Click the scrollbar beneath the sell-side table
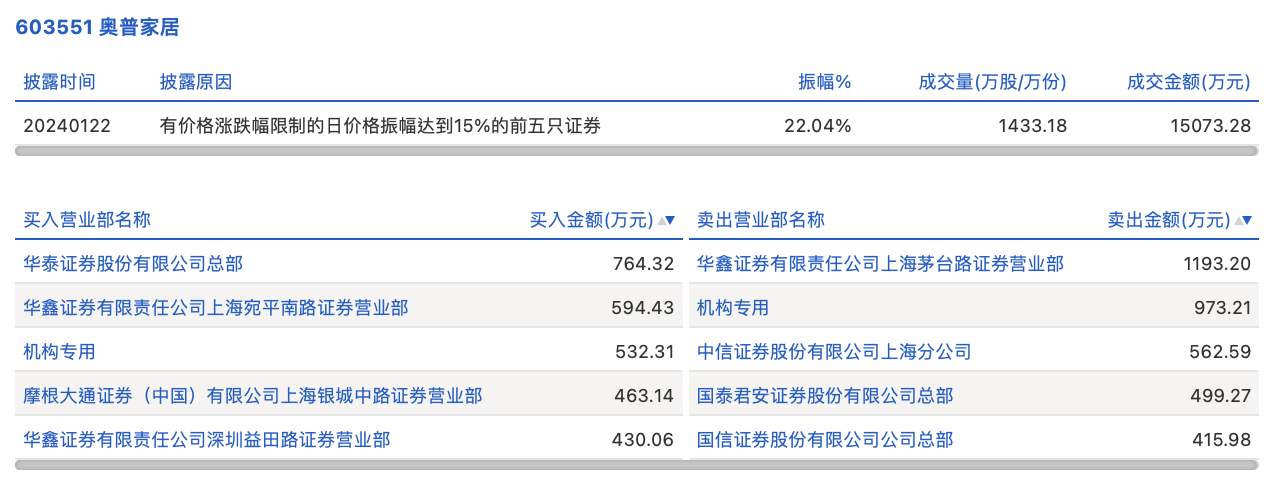1272x486 pixels. (973, 465)
